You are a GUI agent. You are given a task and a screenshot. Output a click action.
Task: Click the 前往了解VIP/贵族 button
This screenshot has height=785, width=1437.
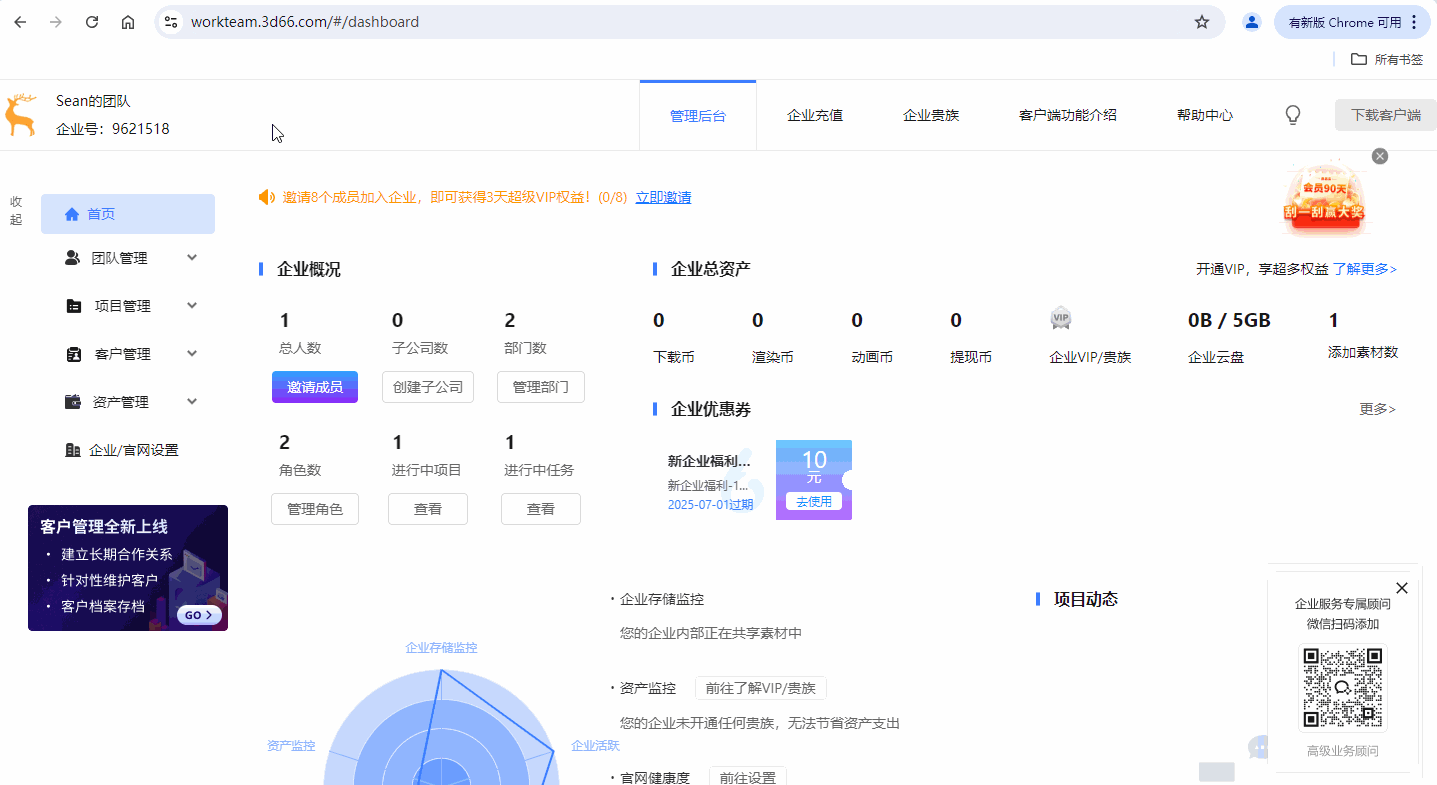[761, 688]
